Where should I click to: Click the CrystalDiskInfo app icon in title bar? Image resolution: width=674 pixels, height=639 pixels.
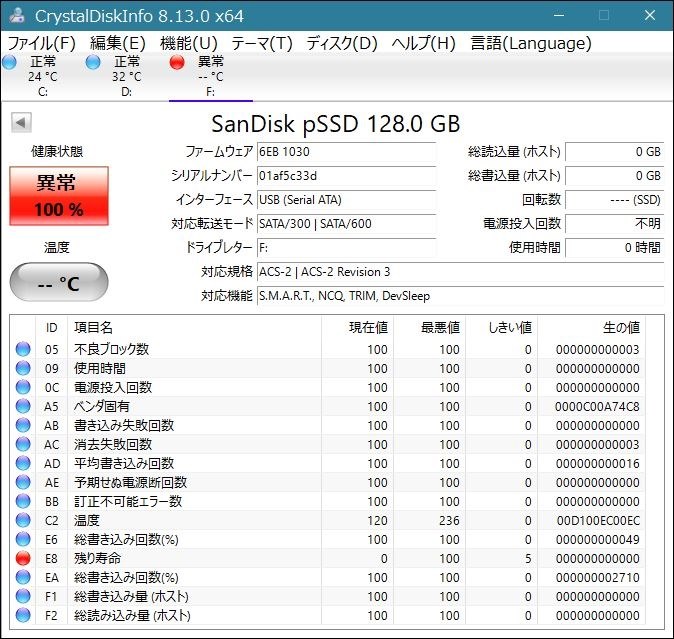click(x=17, y=15)
